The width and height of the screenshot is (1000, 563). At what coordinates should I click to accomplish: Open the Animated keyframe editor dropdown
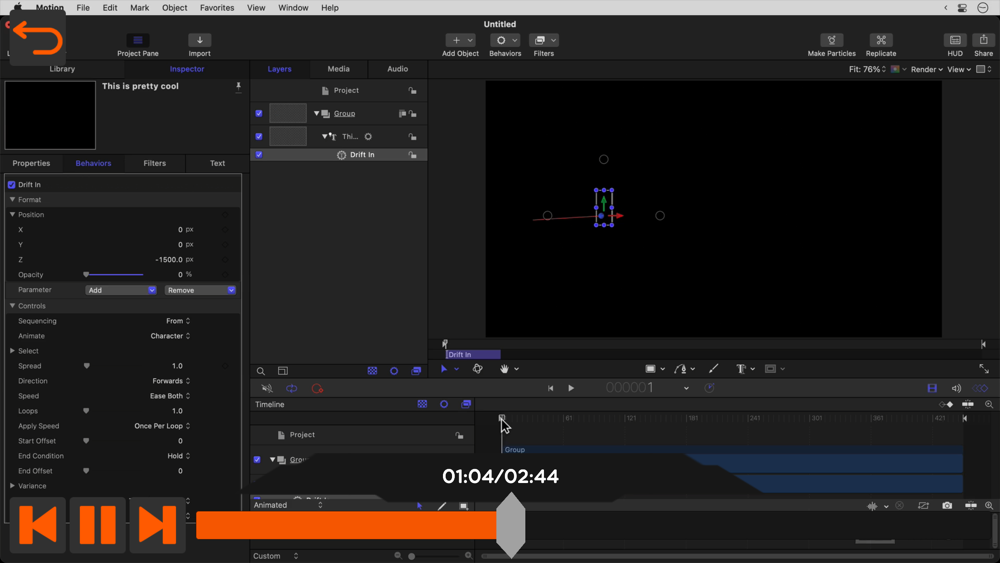point(288,505)
